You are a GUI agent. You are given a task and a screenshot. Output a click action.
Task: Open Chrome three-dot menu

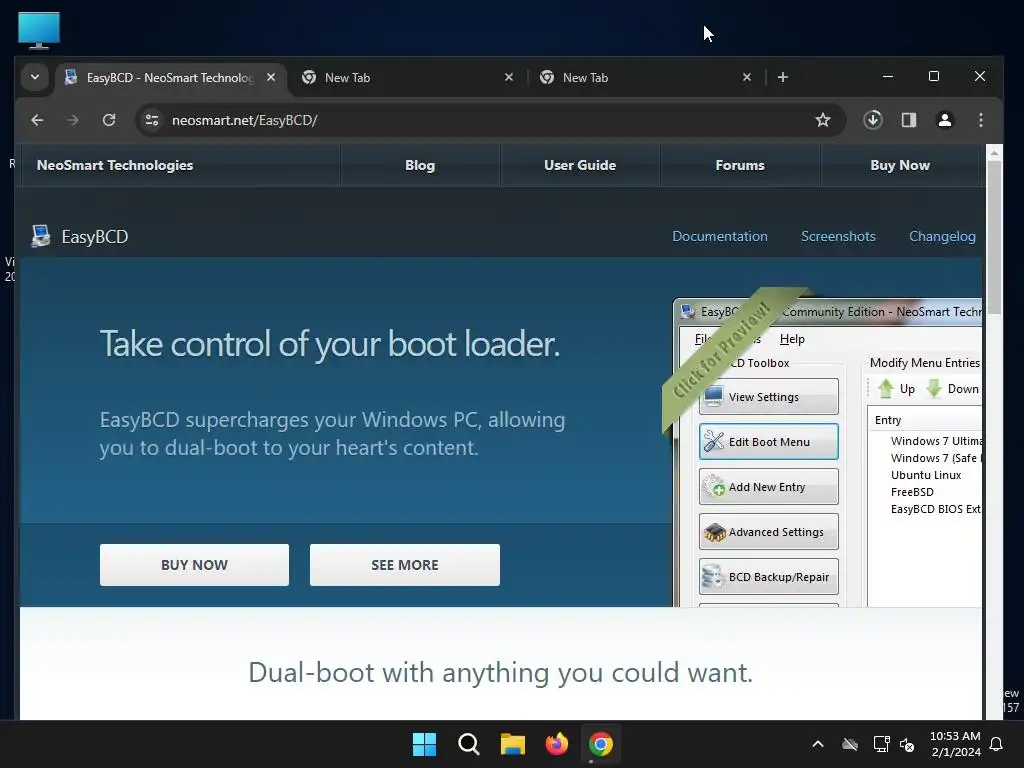tap(981, 120)
